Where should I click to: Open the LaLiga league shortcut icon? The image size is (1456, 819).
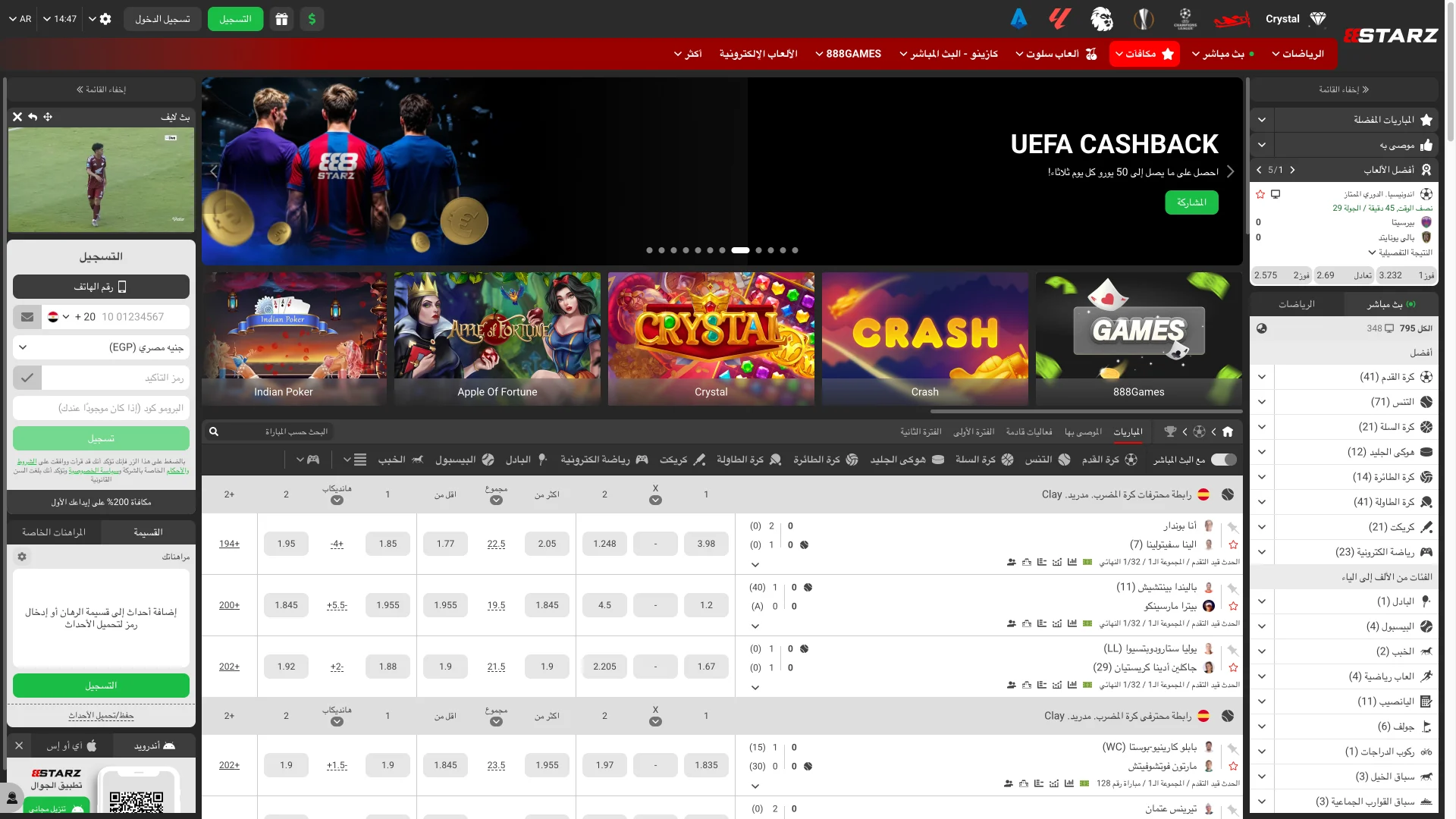tap(1059, 19)
